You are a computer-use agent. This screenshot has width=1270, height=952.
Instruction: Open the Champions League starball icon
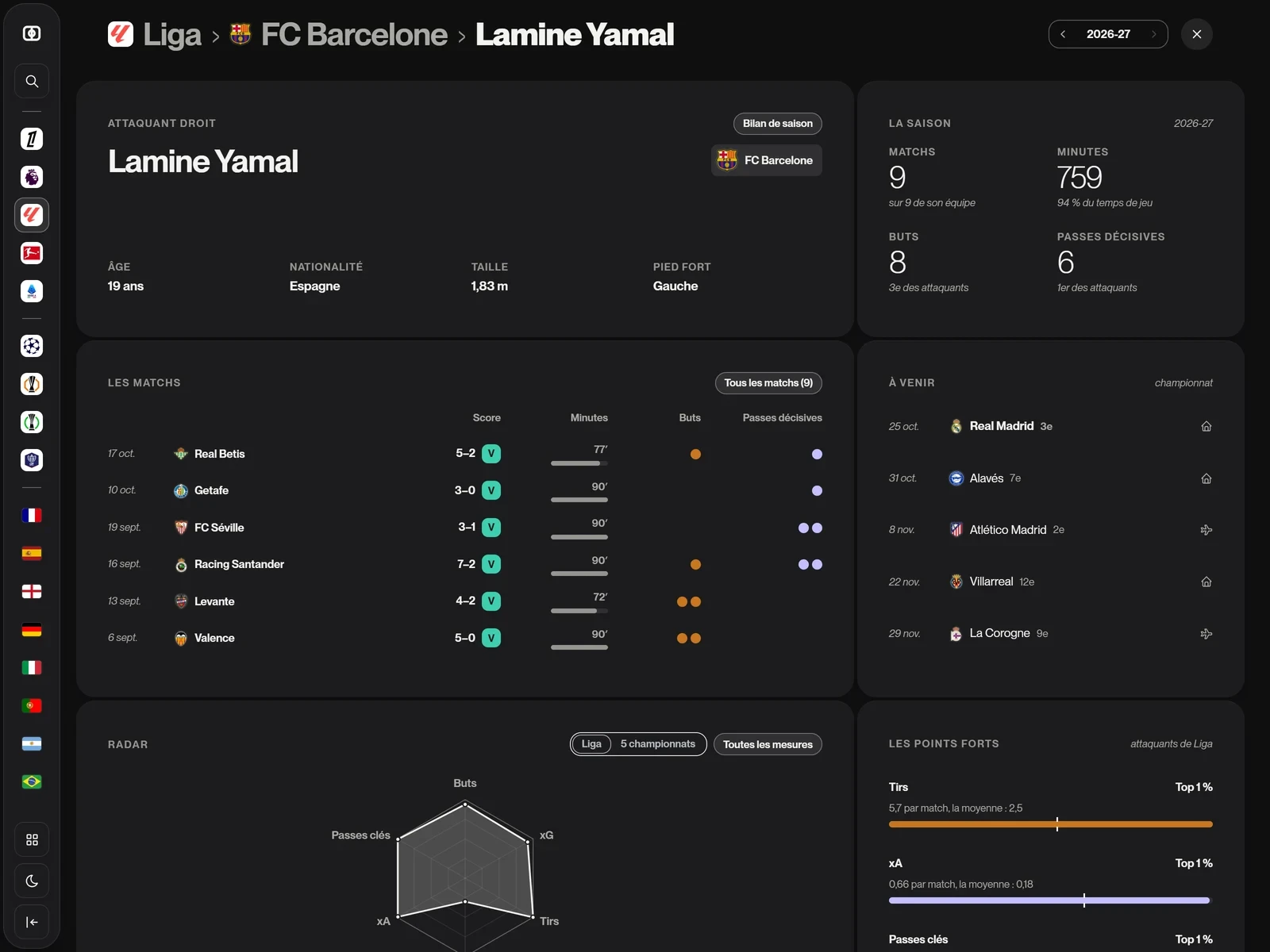[32, 346]
